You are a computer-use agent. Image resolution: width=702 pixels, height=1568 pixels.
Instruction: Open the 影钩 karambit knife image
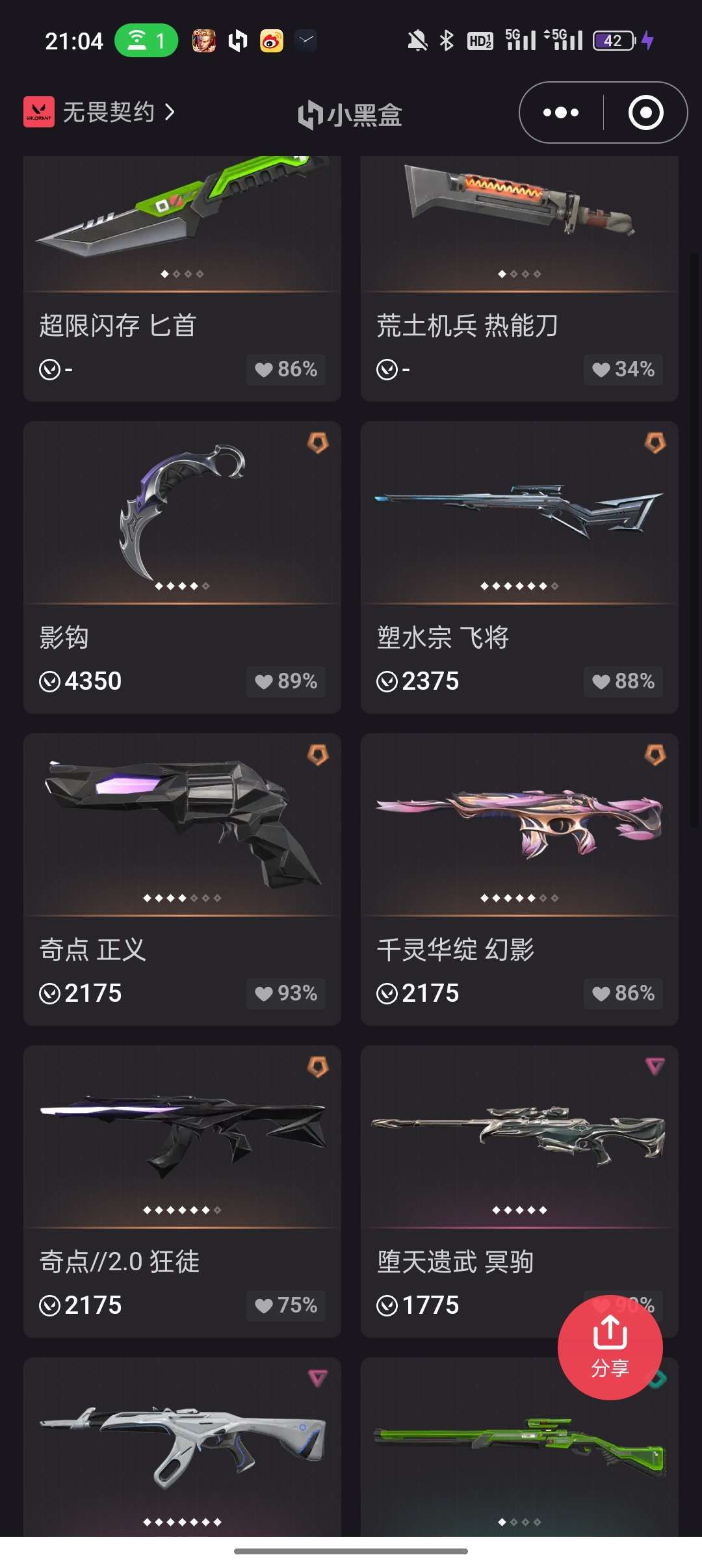click(x=182, y=510)
